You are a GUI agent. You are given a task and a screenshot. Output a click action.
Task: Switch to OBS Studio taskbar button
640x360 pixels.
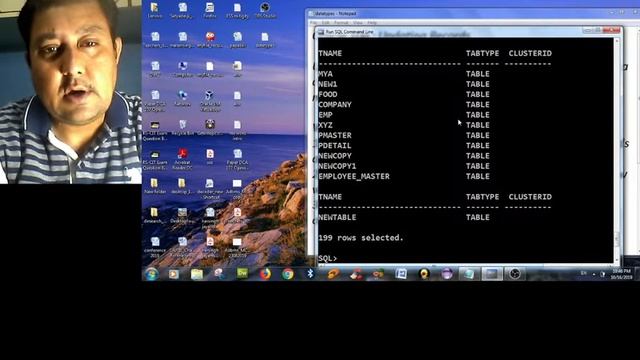[514, 274]
